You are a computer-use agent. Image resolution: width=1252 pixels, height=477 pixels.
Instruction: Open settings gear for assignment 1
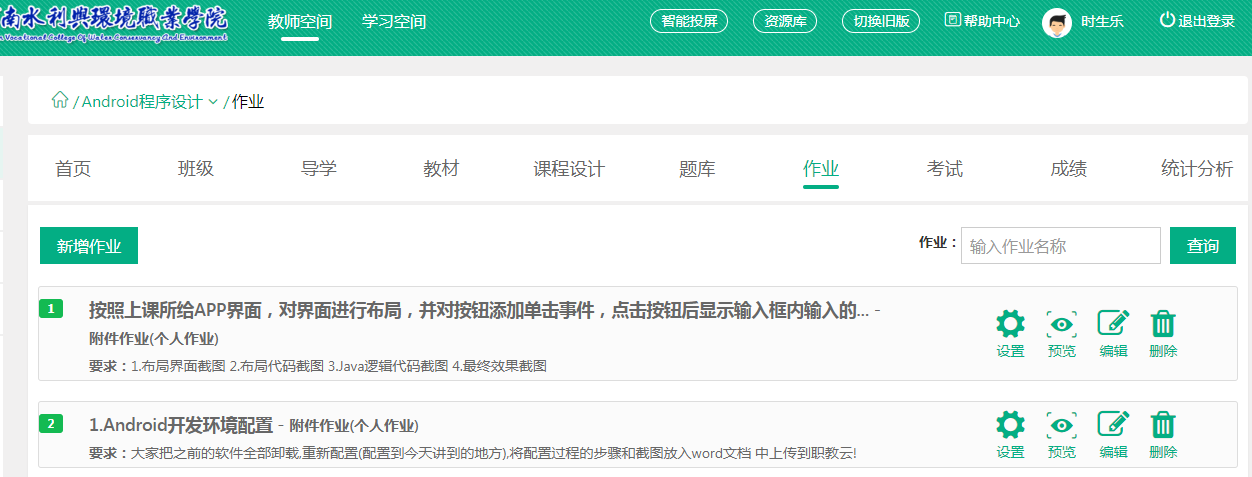1010,324
